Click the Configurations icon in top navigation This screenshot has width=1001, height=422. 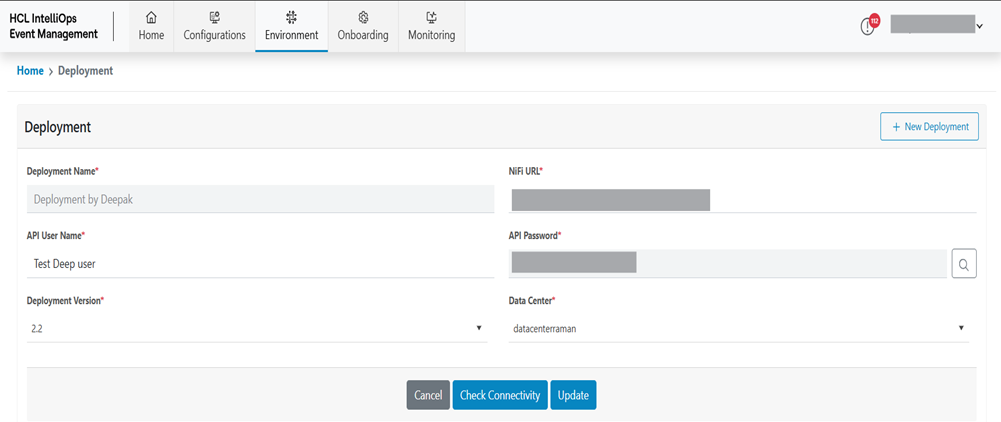214,17
